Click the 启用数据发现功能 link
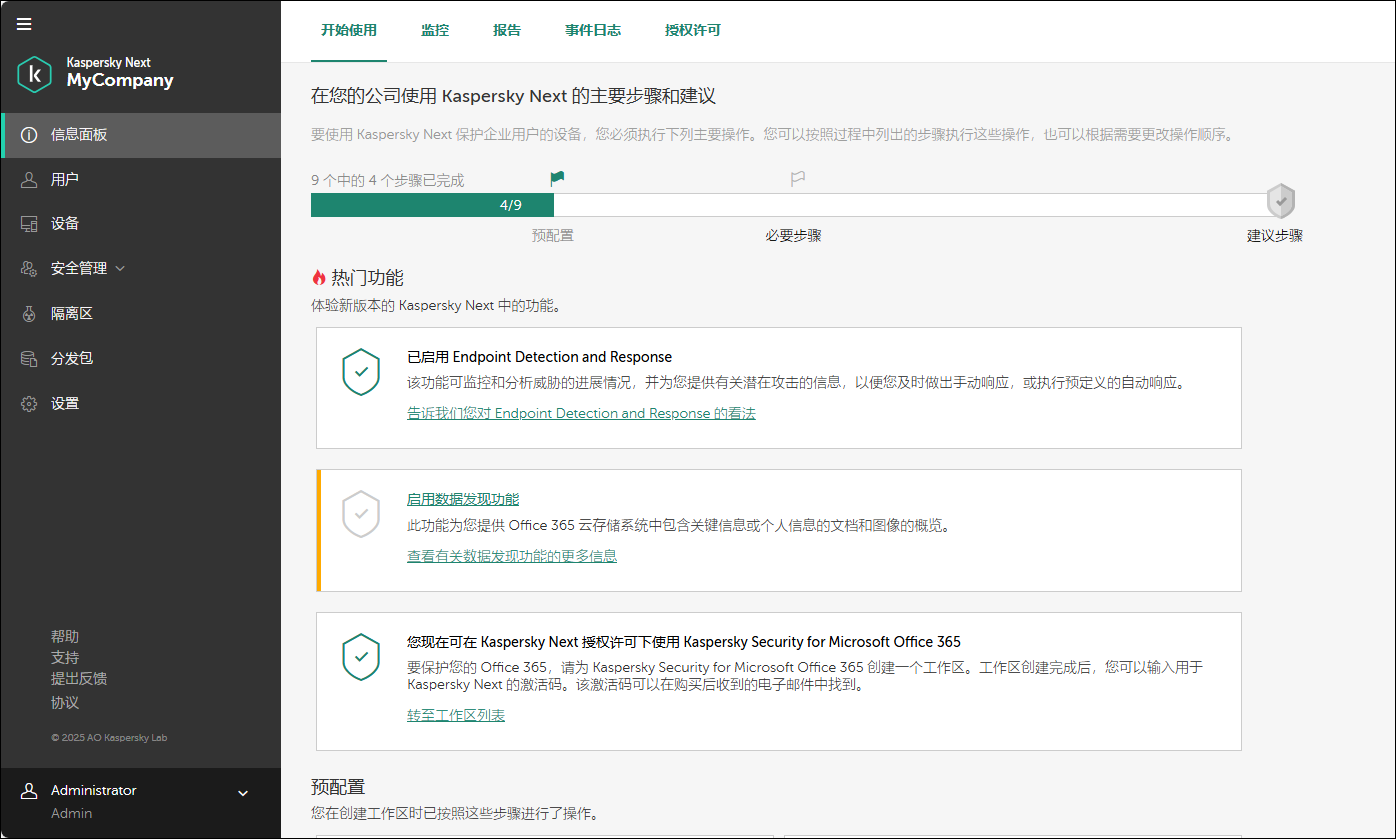 click(x=463, y=498)
